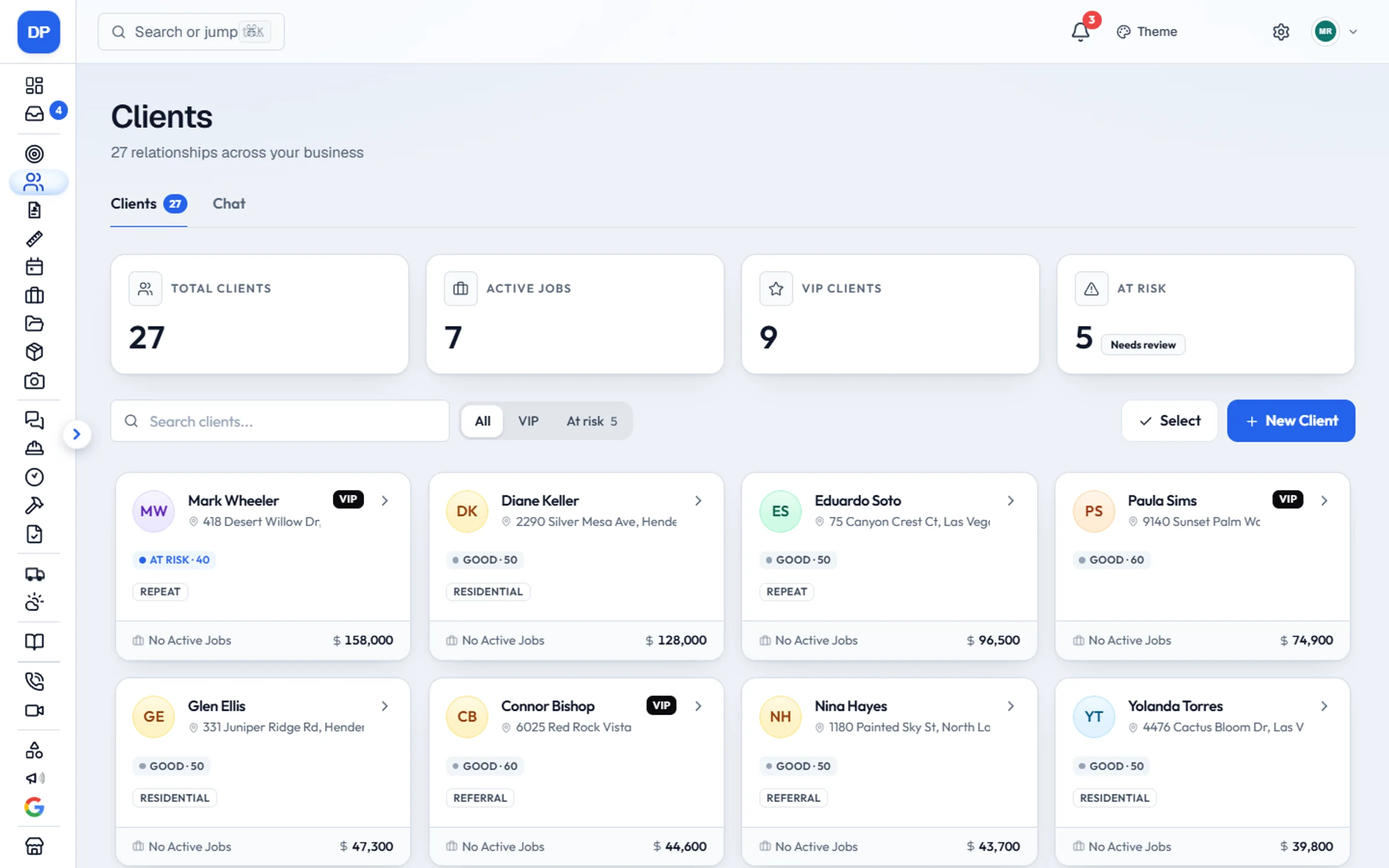Open Mark Wheeler's card chevron

click(385, 501)
